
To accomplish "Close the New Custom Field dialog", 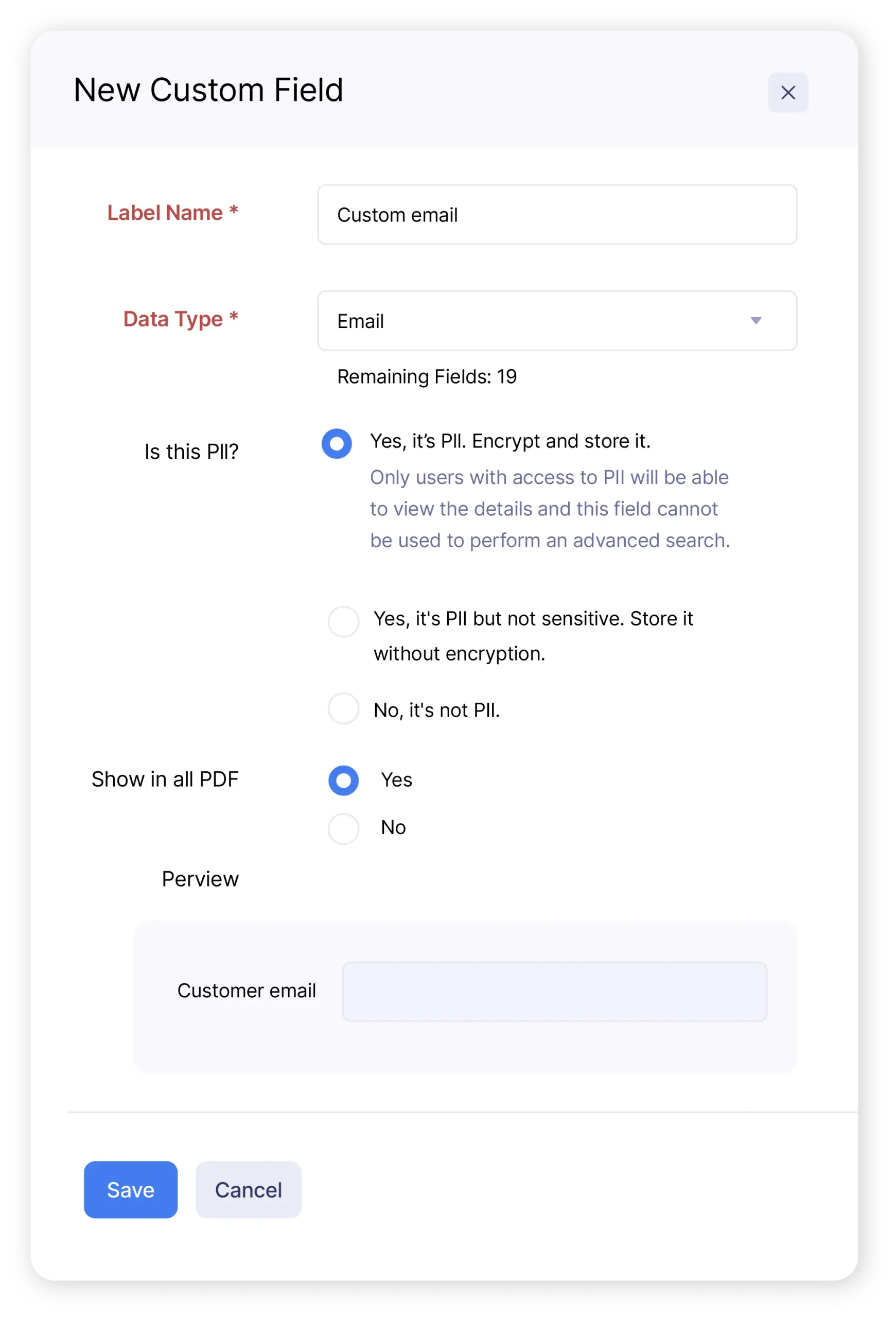I will pos(788,93).
